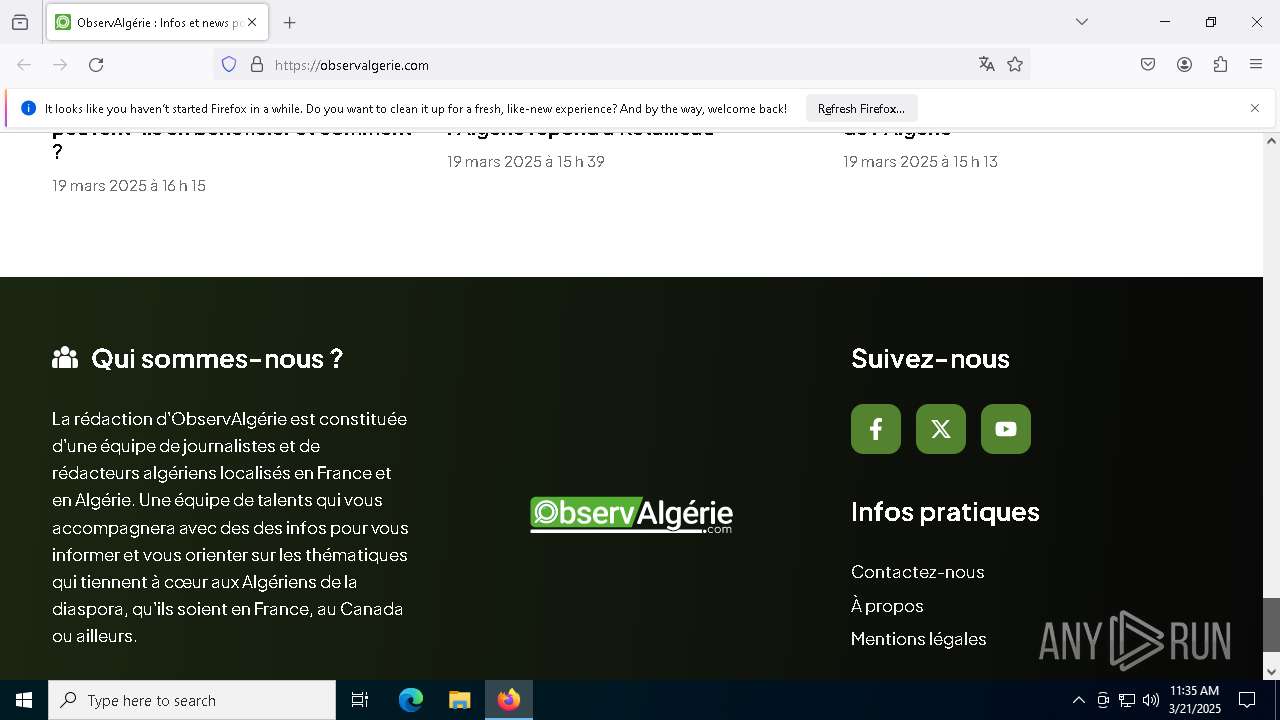1280x720 pixels.
Task: Expand the list all tabs chevron
Action: click(1082, 22)
